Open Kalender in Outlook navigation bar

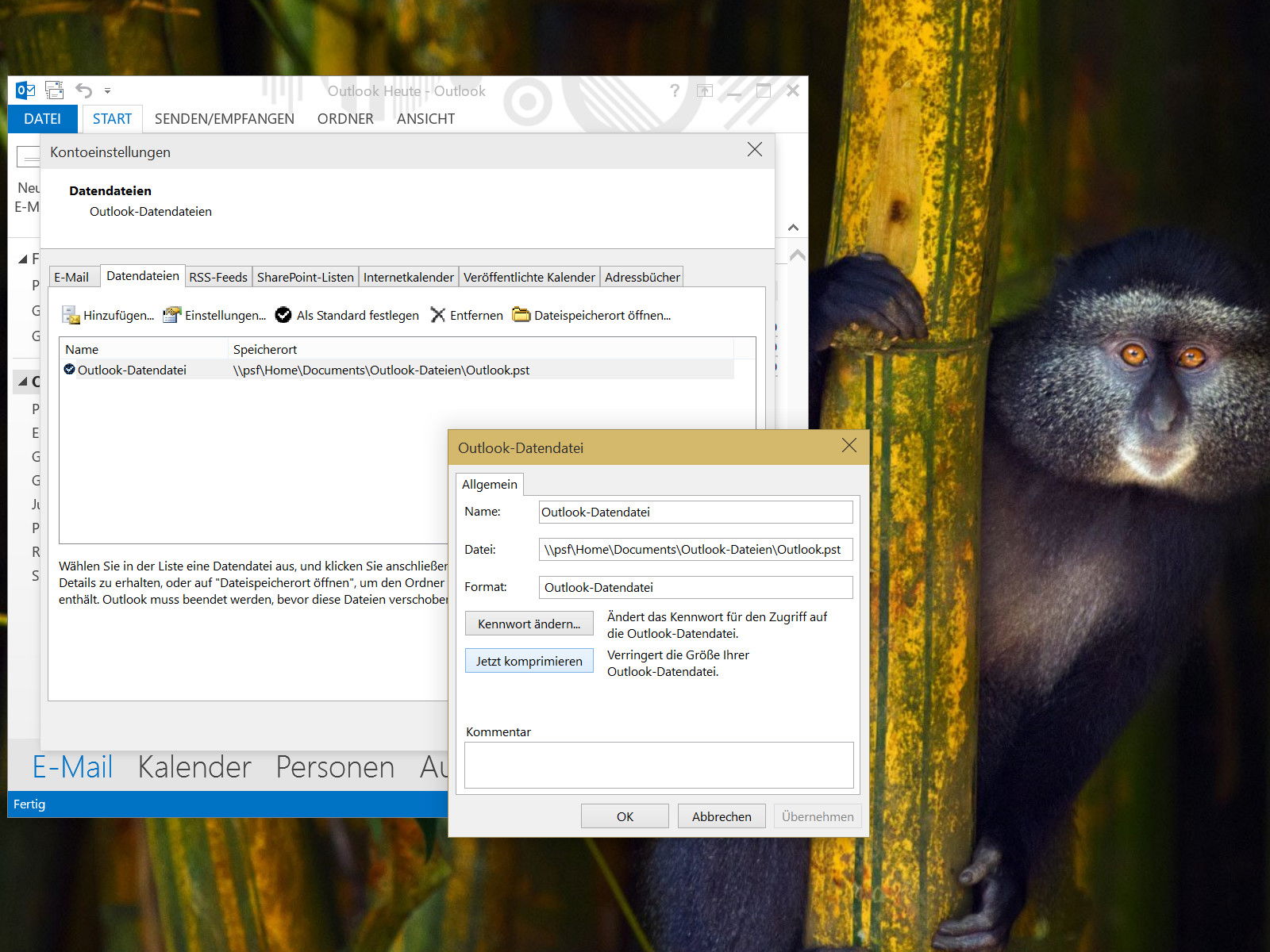(194, 767)
